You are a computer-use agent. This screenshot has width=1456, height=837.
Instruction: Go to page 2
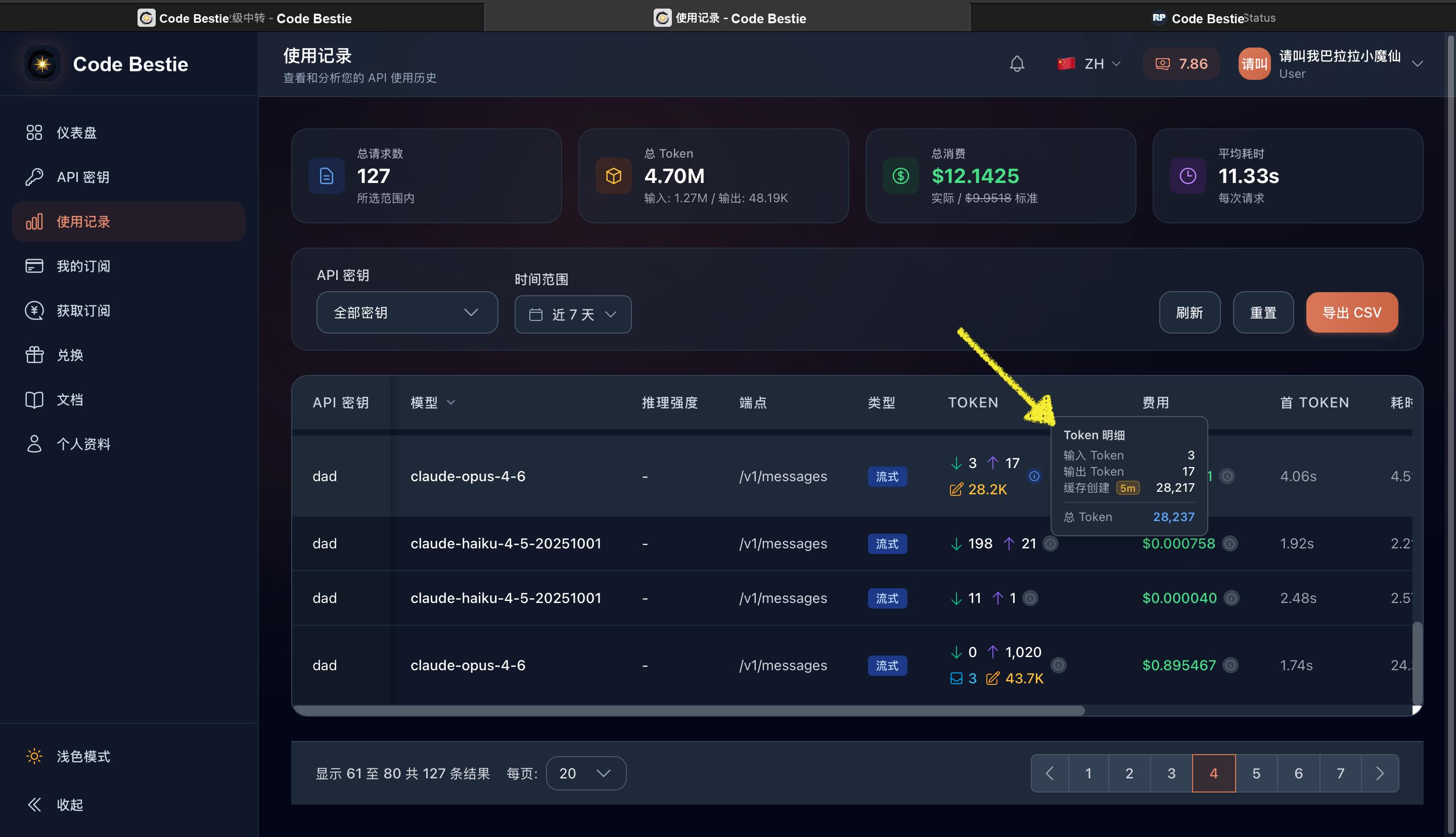coord(1129,773)
